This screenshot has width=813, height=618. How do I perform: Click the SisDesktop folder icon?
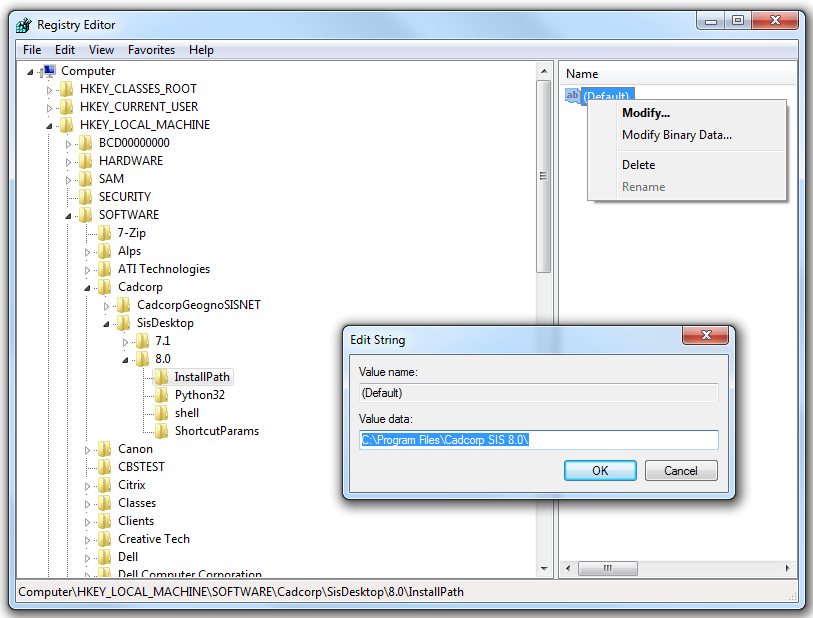(x=123, y=323)
